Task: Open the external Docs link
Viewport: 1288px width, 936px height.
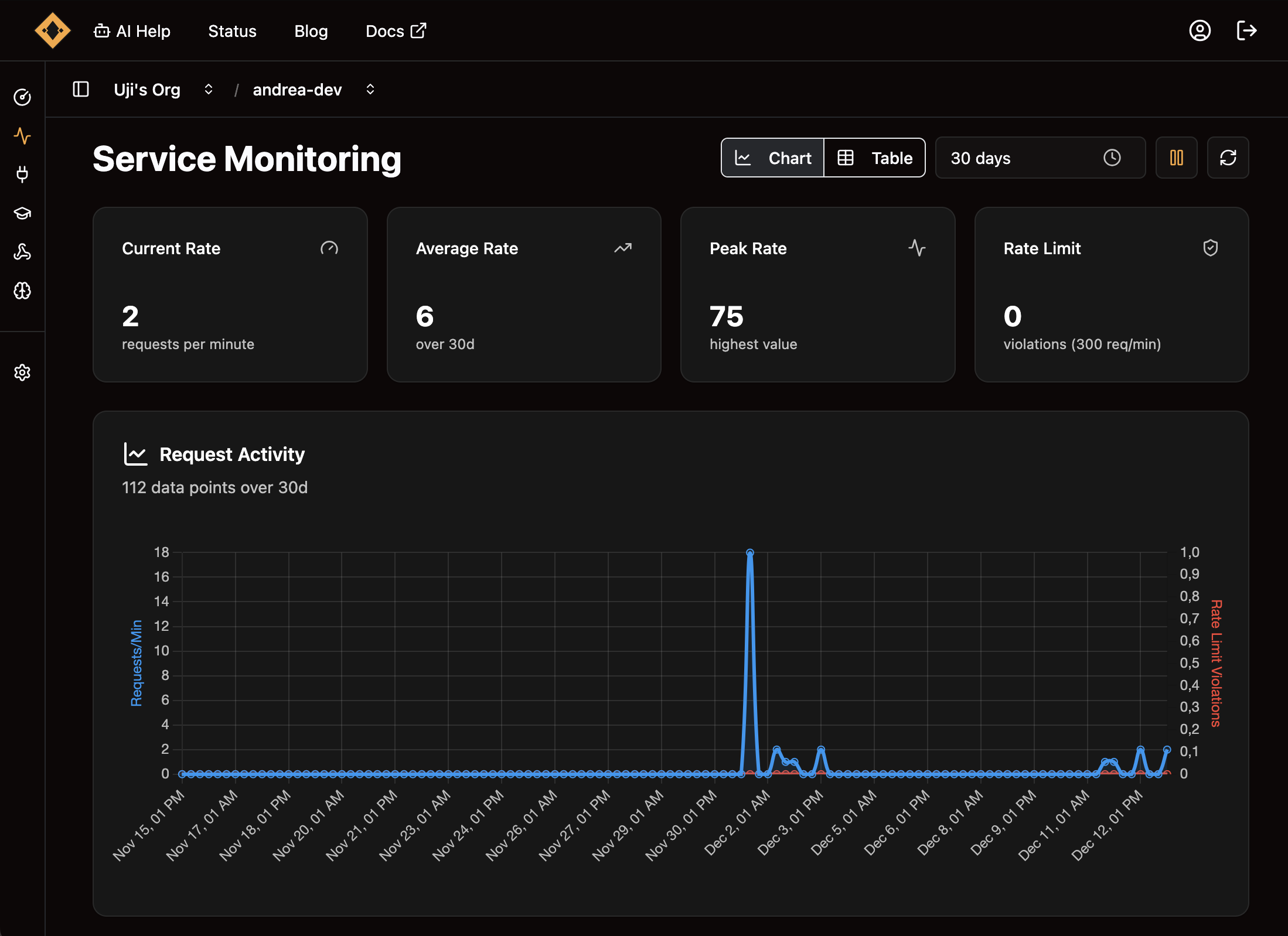Action: 396,31
